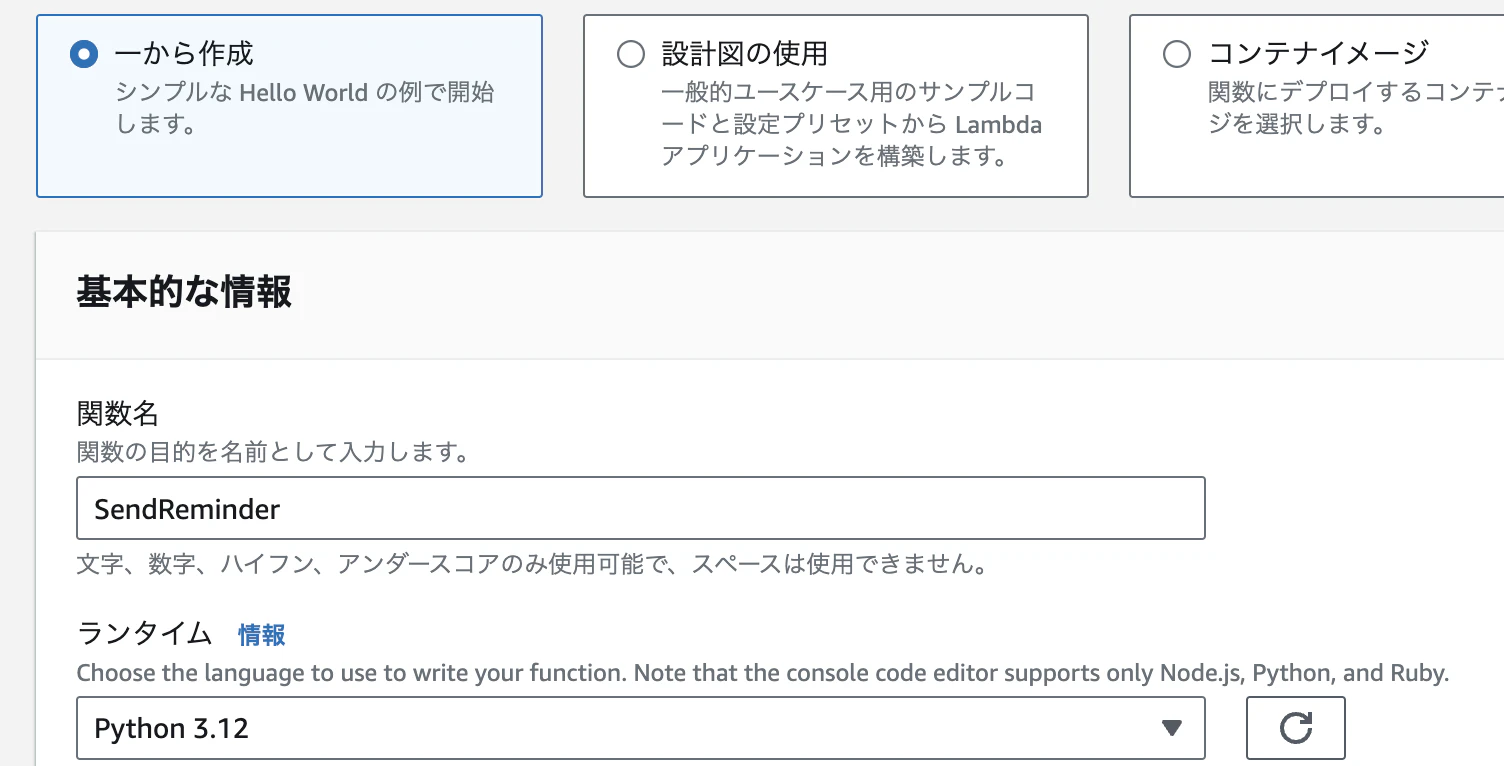The width and height of the screenshot is (1504, 766).
Task: Choose the 設計図の使用 radio option
Action: (x=631, y=54)
